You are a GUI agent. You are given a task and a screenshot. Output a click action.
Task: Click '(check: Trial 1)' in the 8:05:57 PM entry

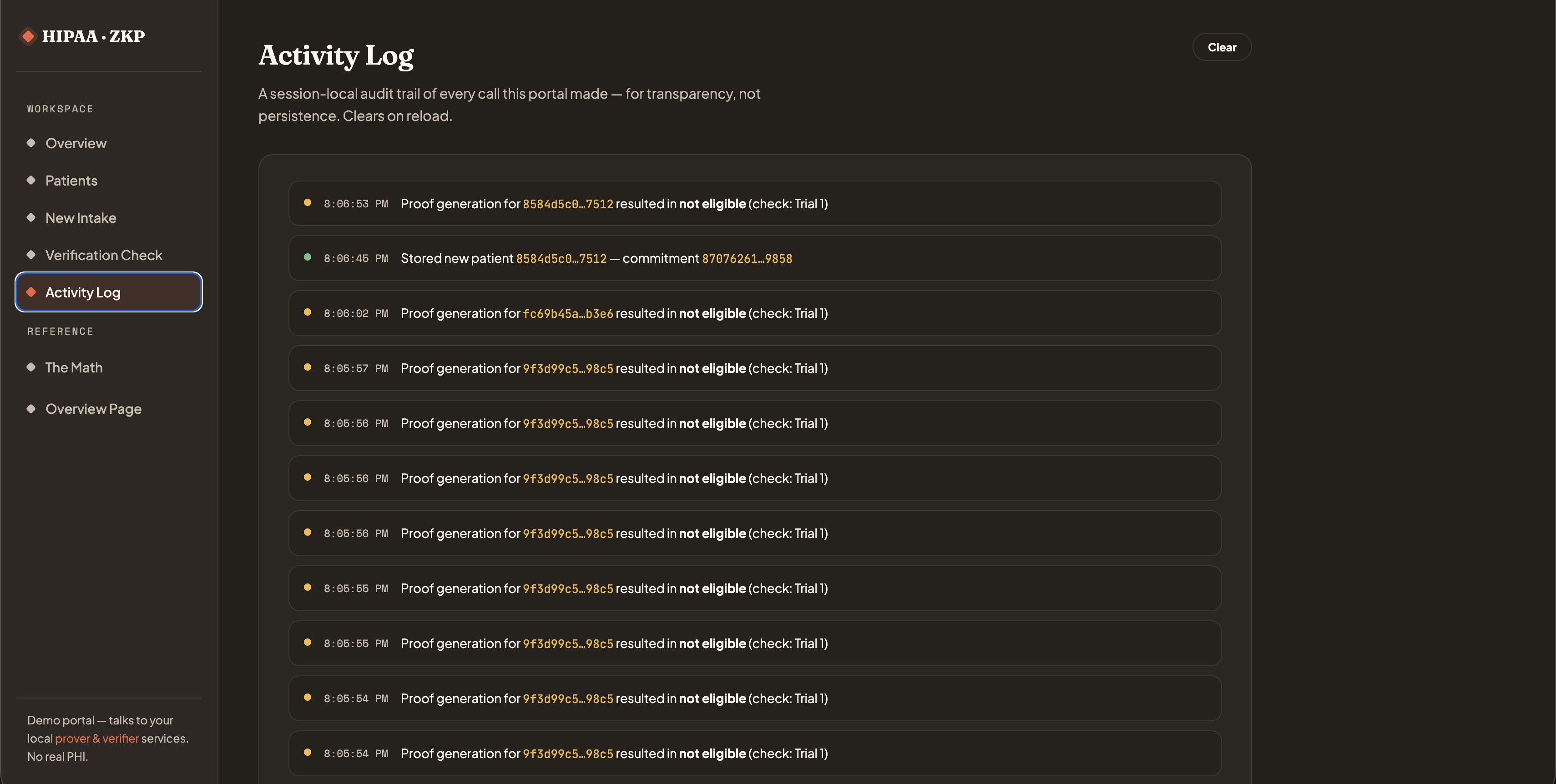pos(788,369)
